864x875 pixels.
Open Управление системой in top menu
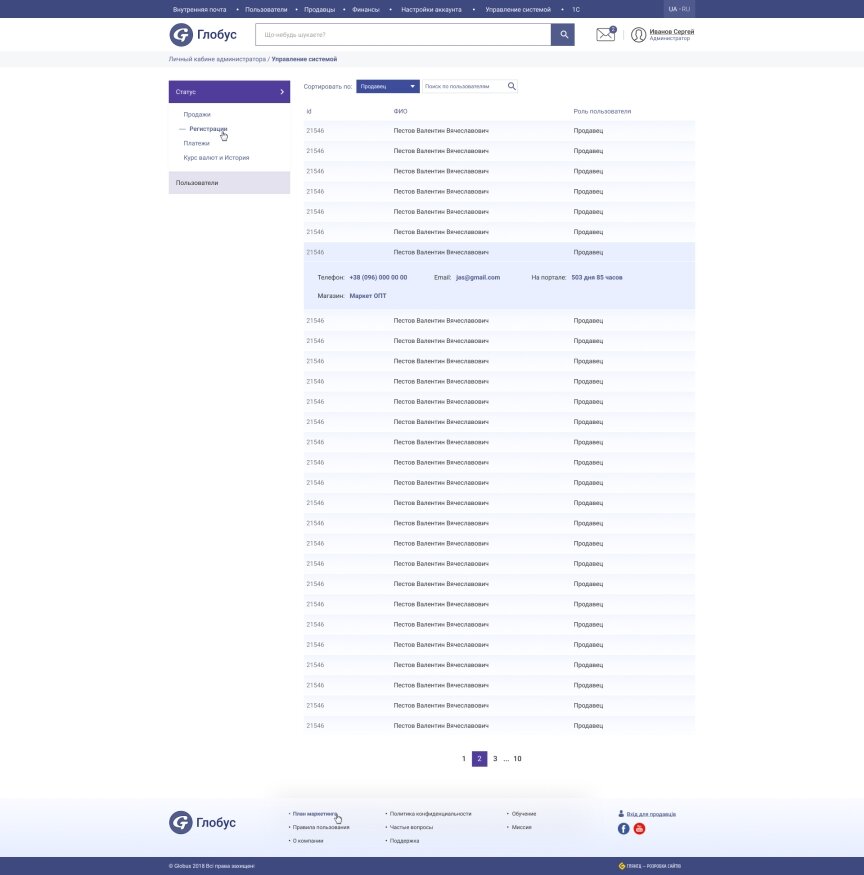click(517, 9)
